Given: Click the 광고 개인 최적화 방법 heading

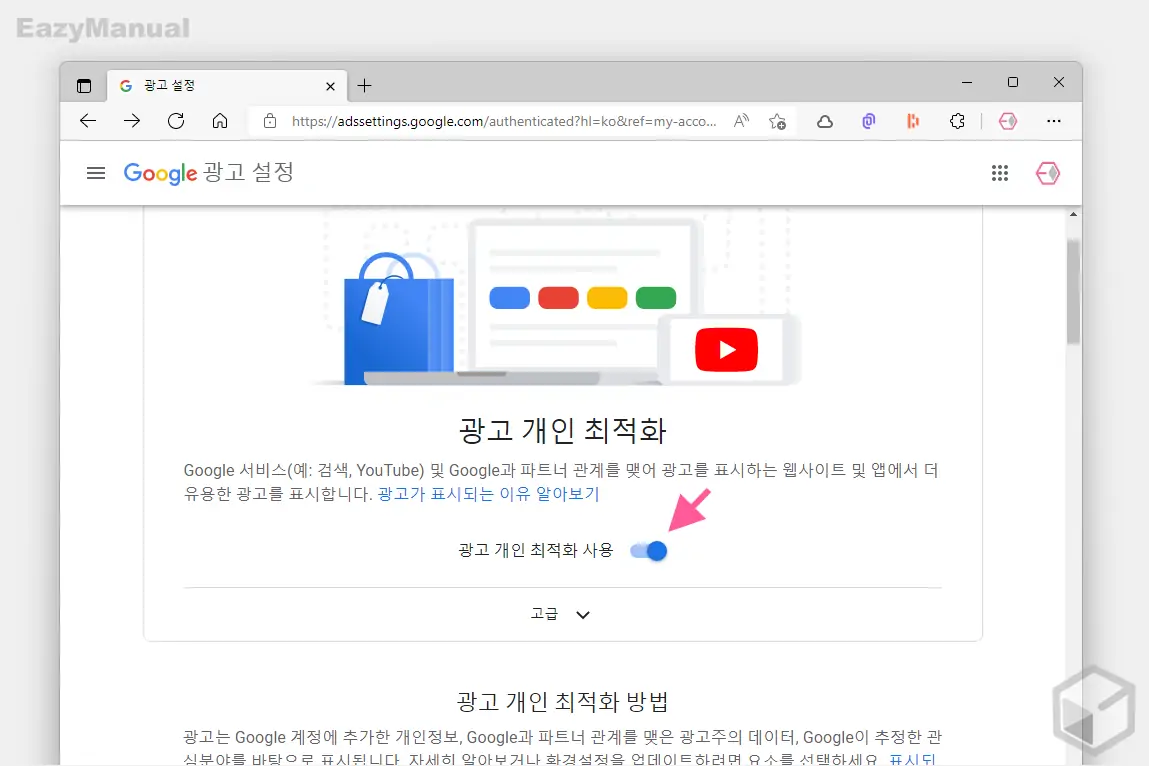Looking at the screenshot, I should 563,701.
